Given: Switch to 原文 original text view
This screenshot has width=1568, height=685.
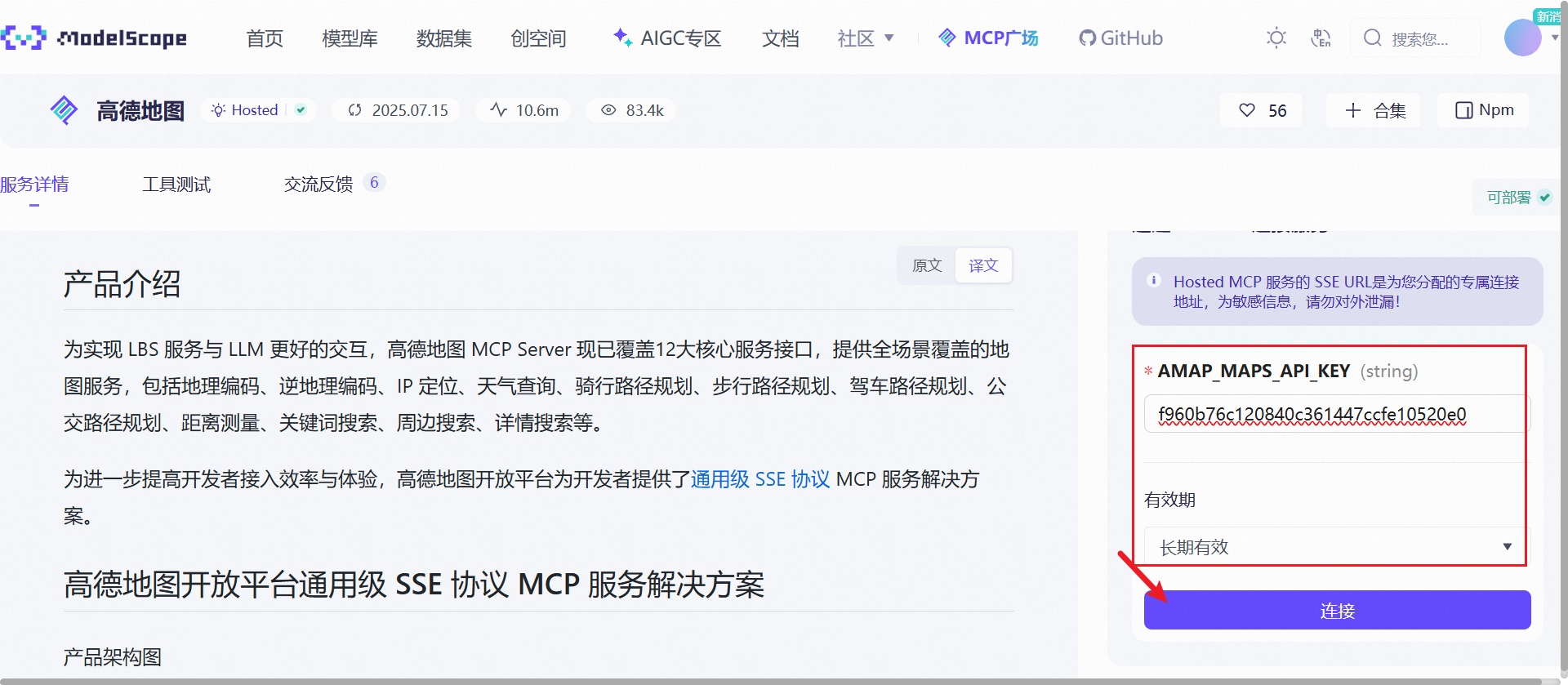Looking at the screenshot, I should [927, 265].
